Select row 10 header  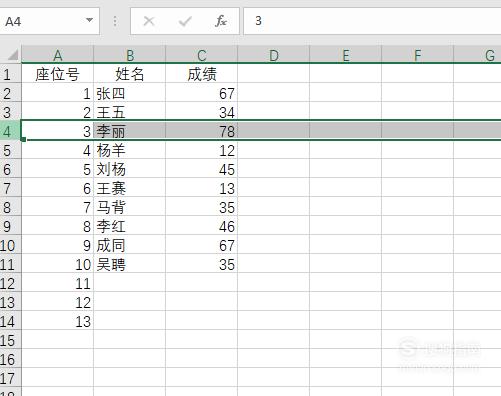click(10, 245)
